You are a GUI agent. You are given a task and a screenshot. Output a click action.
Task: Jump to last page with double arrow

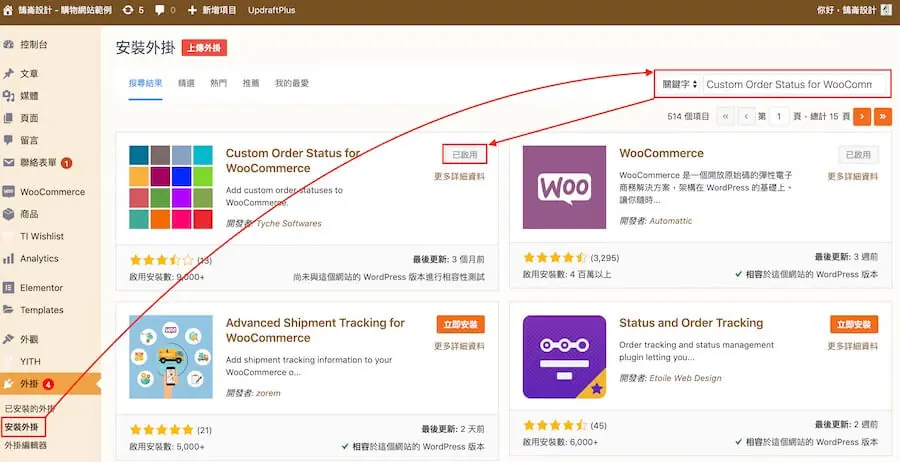883,117
